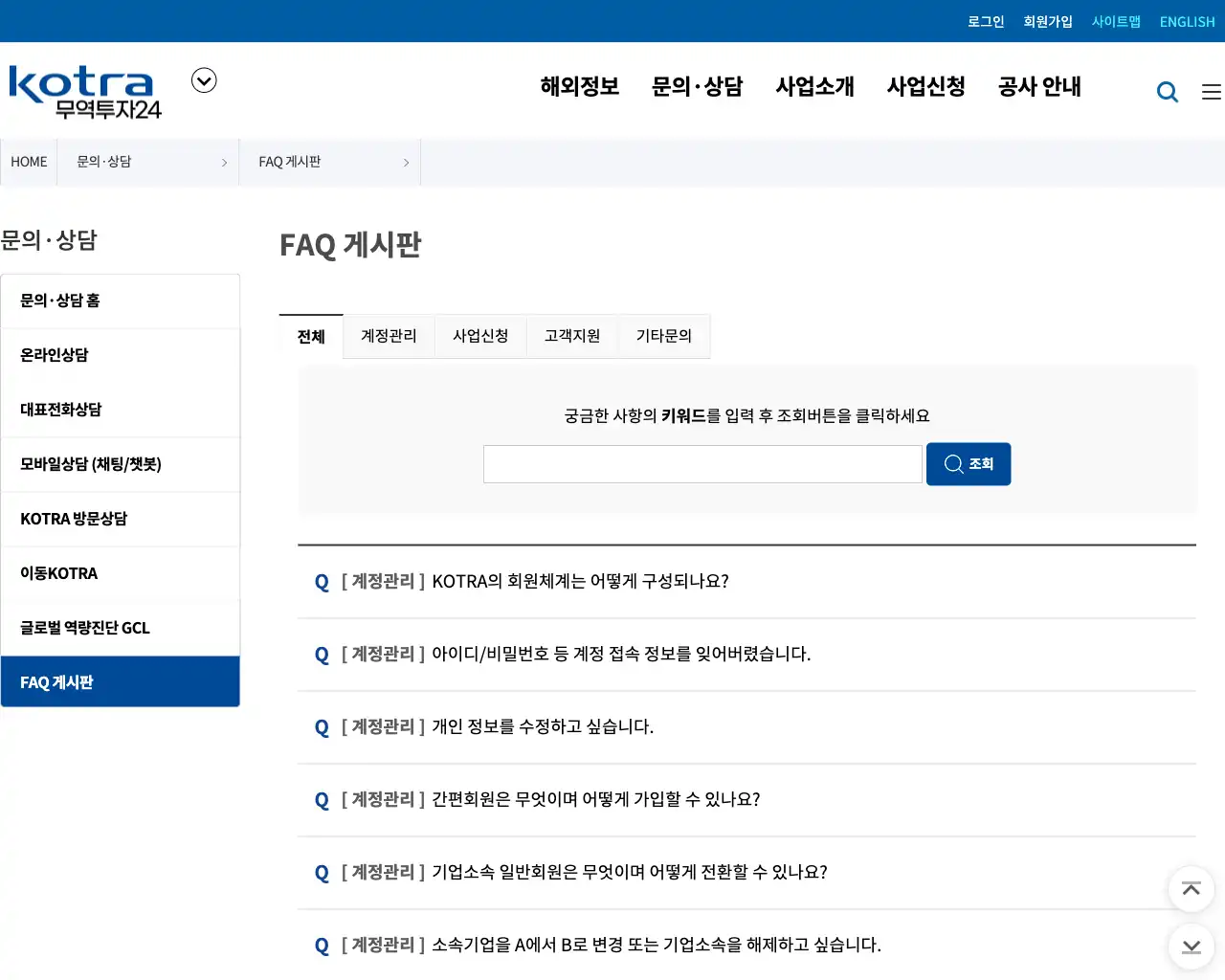The image size is (1225, 980).
Task: Expand the FAQ about KOTRA 회원체계
Action: point(579,581)
